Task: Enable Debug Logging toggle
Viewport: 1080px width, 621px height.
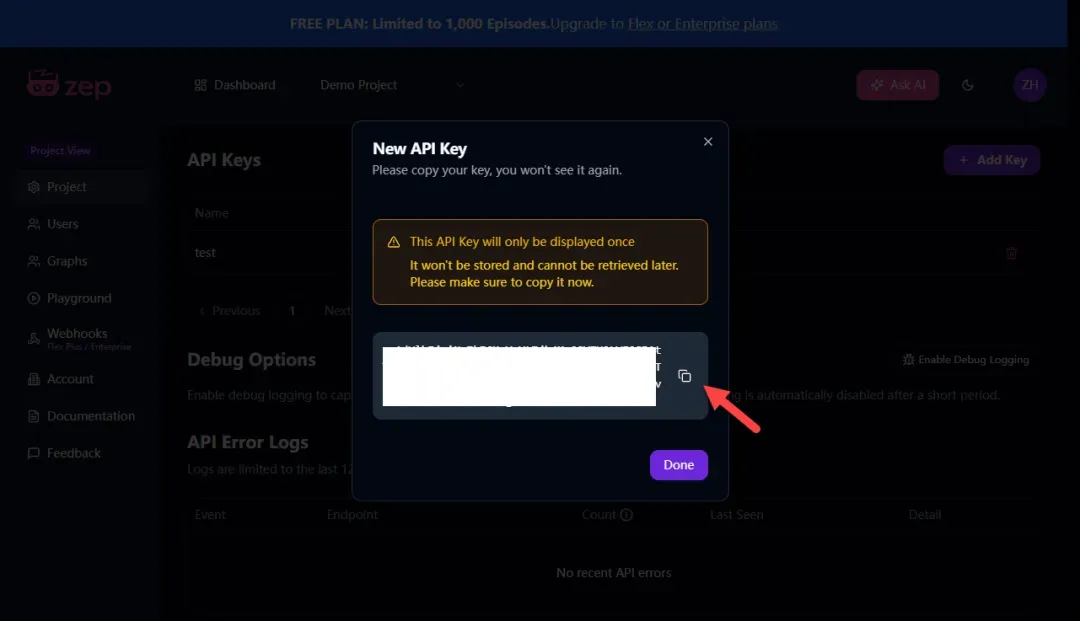Action: [x=966, y=359]
